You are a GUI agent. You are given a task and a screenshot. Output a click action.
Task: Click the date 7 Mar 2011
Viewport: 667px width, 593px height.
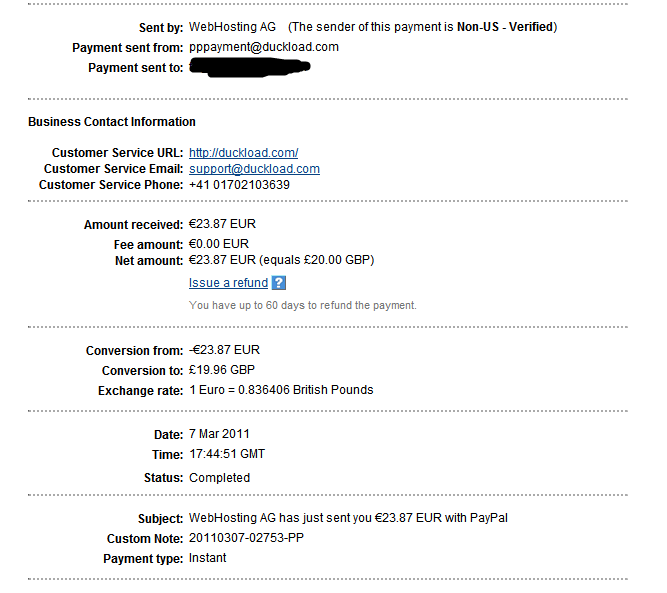(219, 434)
